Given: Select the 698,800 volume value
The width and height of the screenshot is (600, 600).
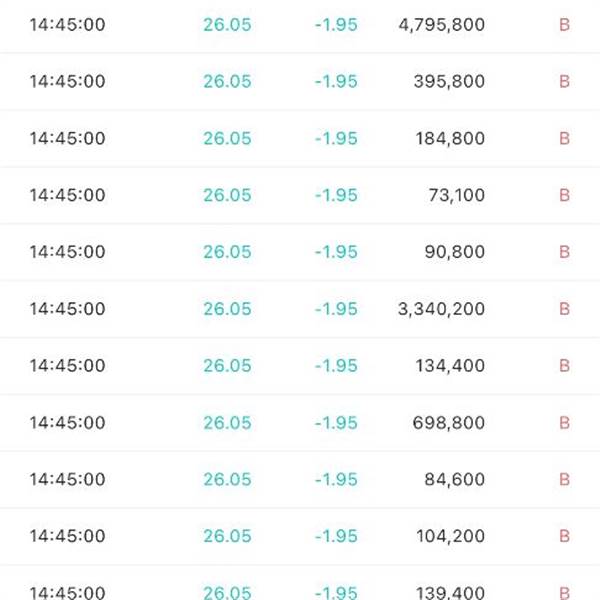Looking at the screenshot, I should tap(449, 423).
